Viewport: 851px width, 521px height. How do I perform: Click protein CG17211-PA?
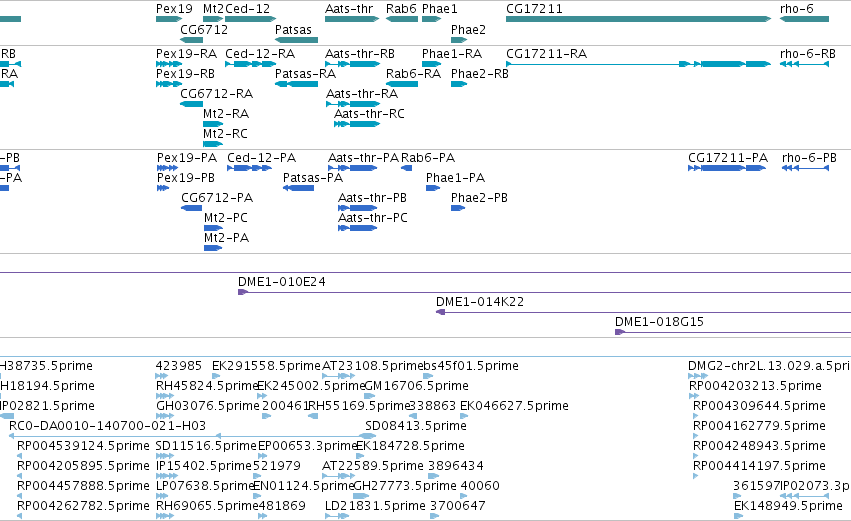tap(728, 158)
